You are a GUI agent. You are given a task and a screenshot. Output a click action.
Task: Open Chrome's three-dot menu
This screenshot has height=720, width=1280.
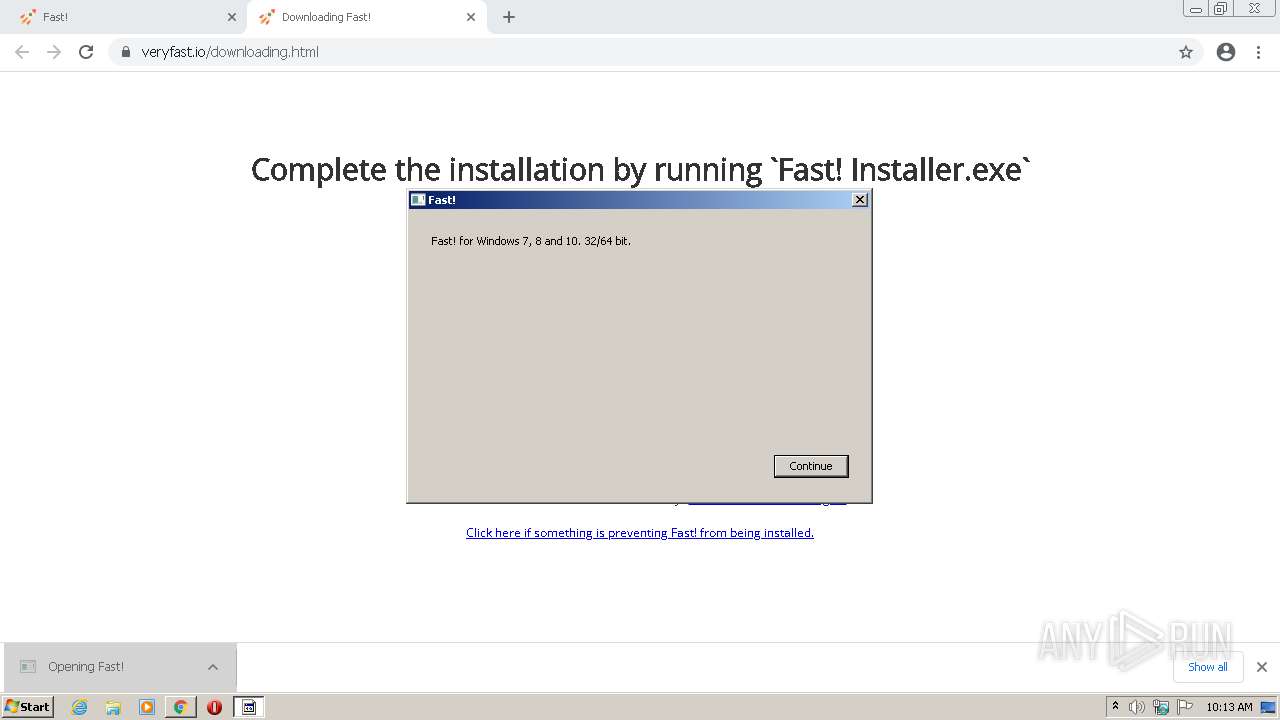tap(1259, 52)
